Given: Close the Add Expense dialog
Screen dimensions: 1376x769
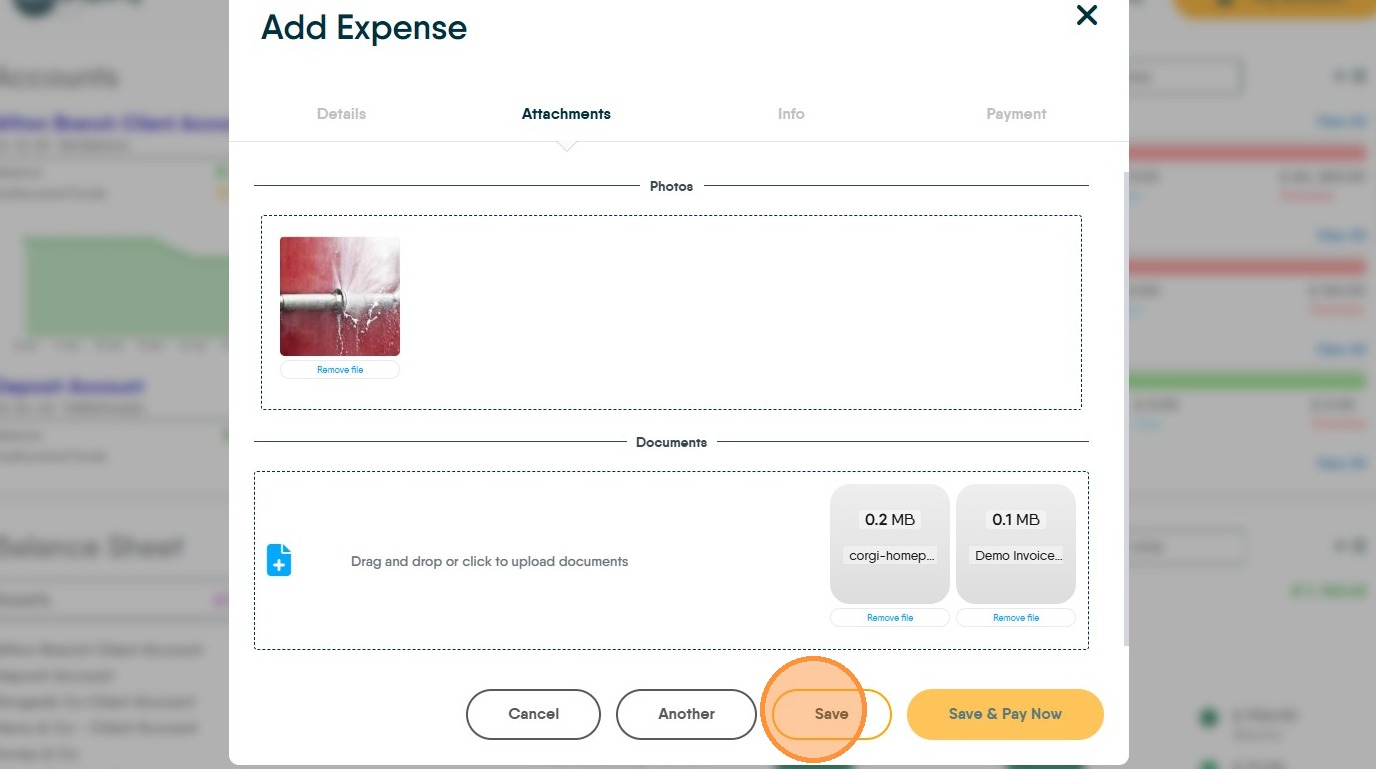Looking at the screenshot, I should [1086, 16].
